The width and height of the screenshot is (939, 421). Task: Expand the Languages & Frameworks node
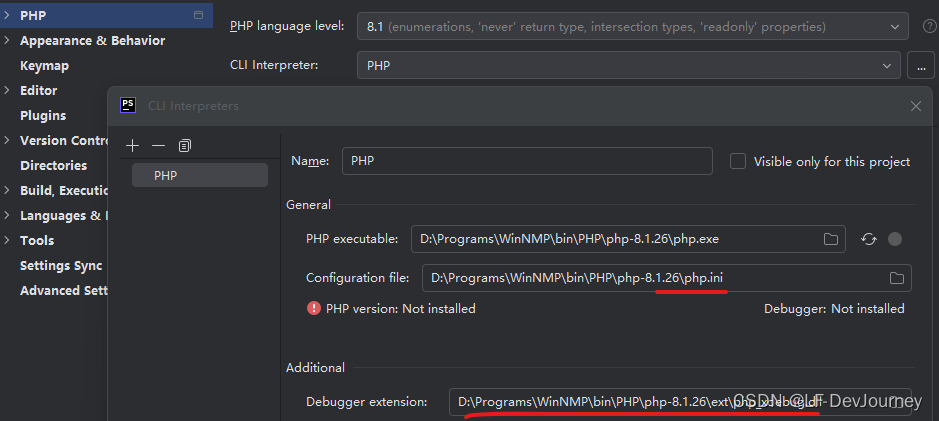tap(7, 216)
